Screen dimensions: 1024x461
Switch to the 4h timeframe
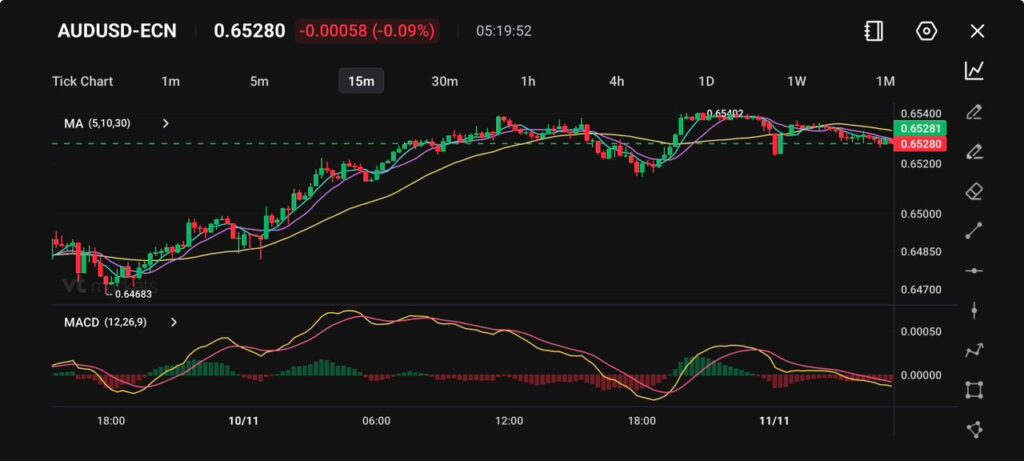(616, 81)
